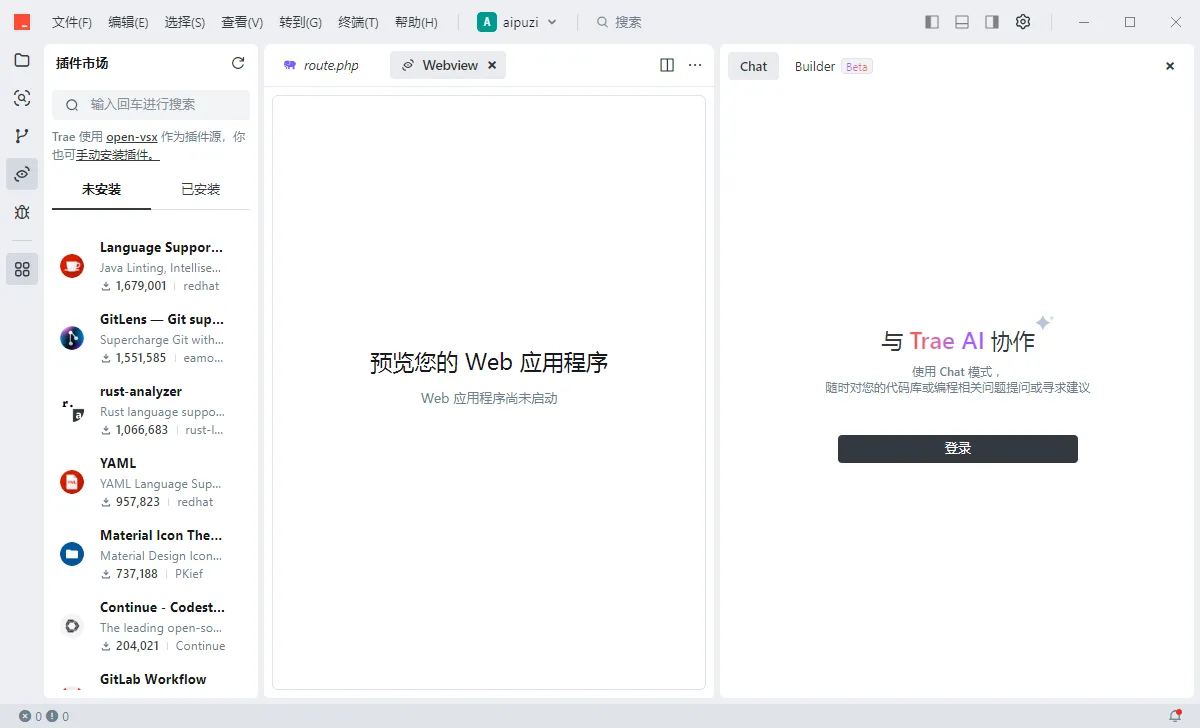Click the Material Icon Theme plugin icon

click(x=72, y=554)
